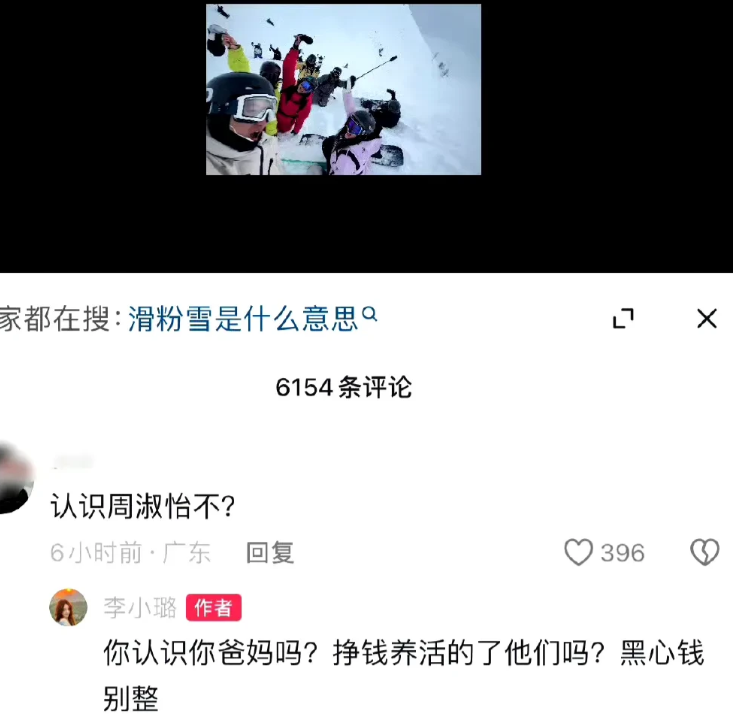
Task: Click the 回复 reply button
Action: (x=270, y=553)
